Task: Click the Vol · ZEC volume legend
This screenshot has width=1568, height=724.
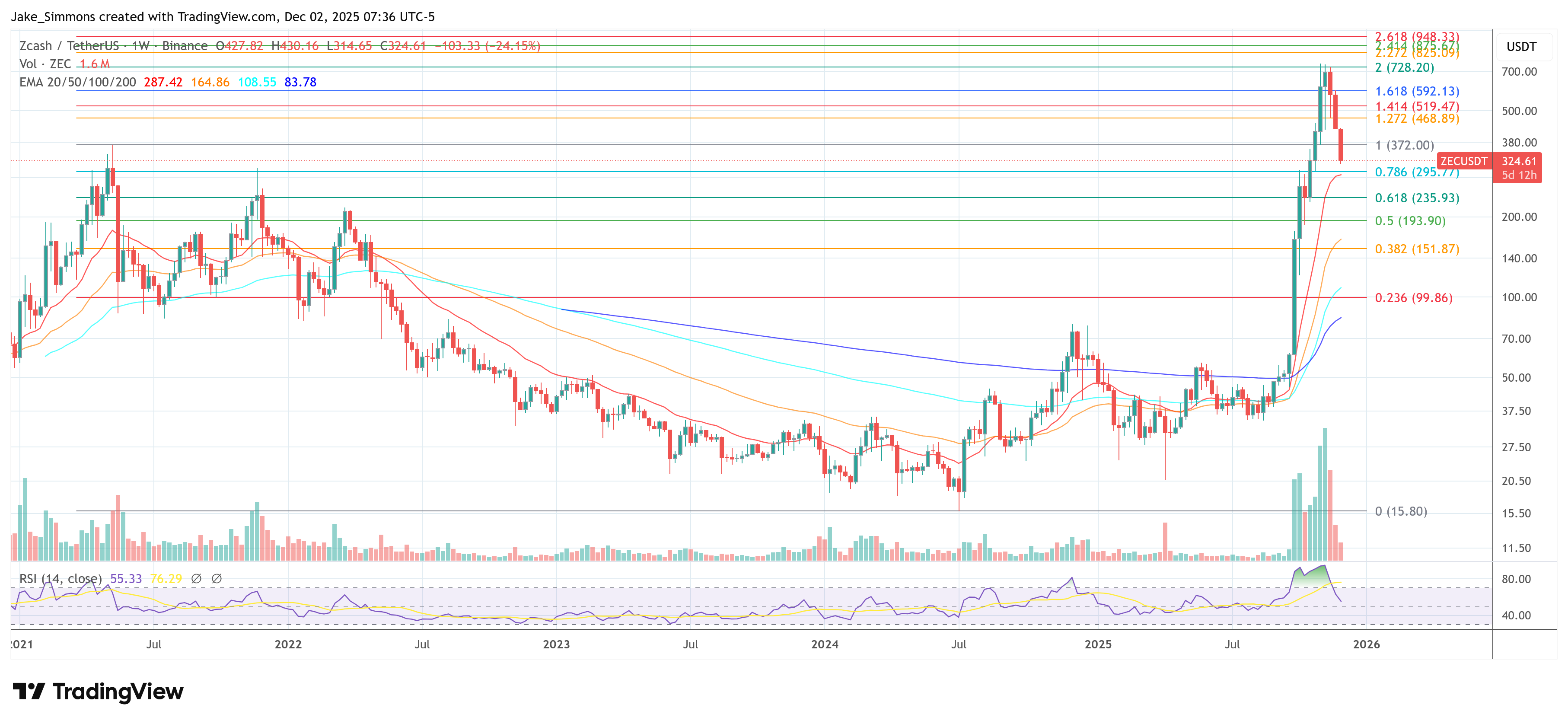Action: click(45, 64)
